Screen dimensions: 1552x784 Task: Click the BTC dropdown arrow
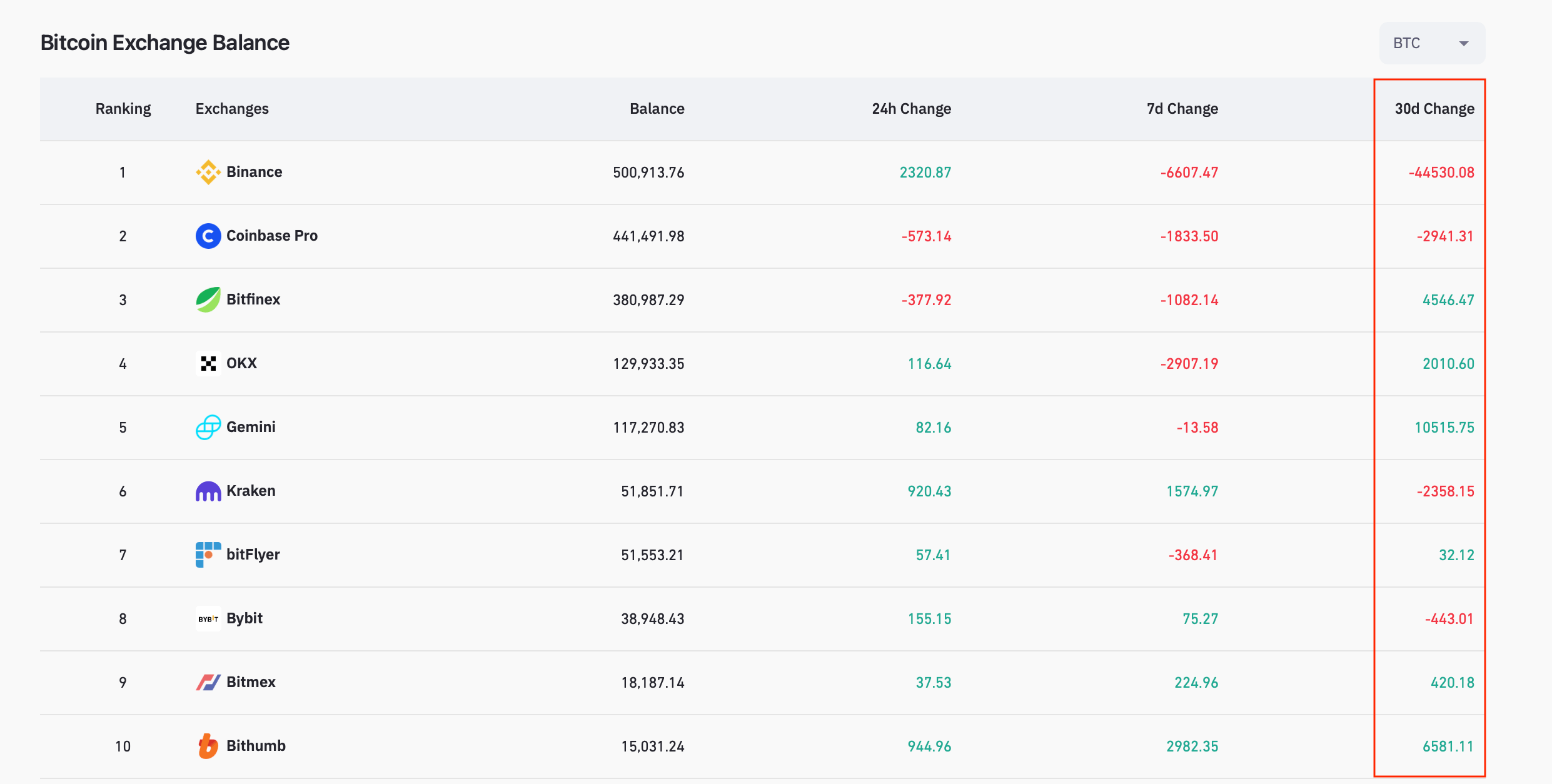tap(1463, 44)
